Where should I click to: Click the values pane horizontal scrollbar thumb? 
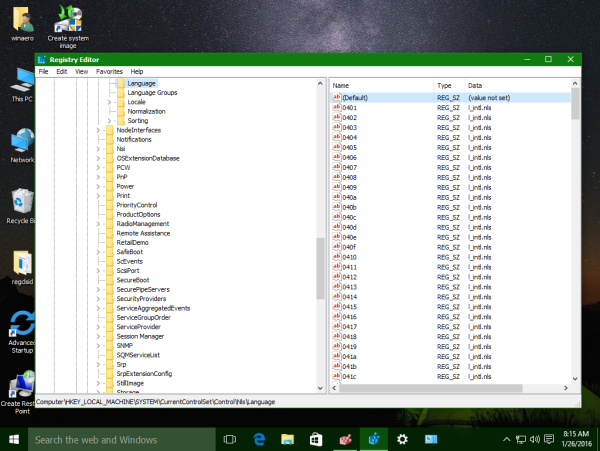430,388
